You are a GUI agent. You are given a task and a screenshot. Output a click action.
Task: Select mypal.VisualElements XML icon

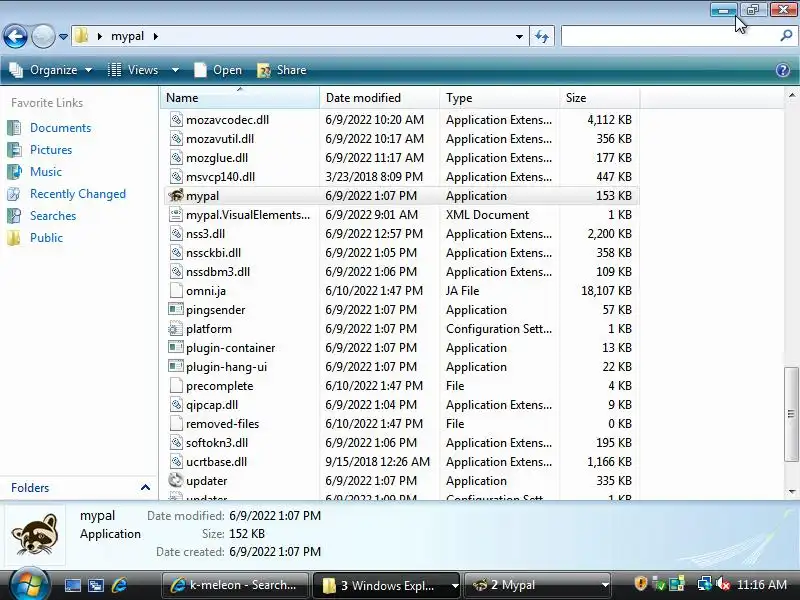(x=176, y=214)
